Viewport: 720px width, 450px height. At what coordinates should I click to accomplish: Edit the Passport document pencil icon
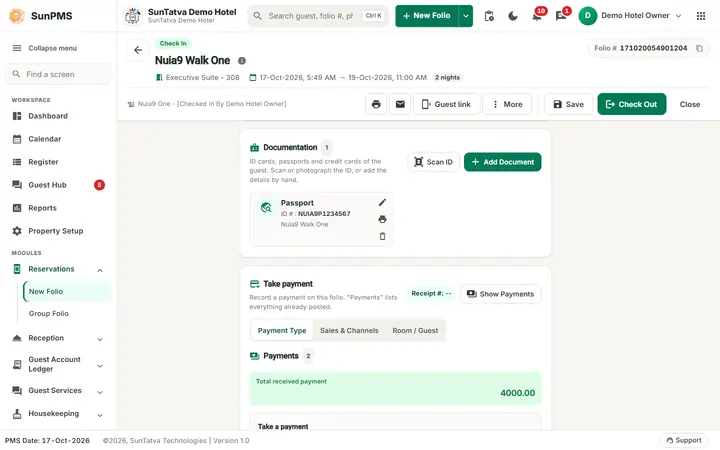coord(382,202)
